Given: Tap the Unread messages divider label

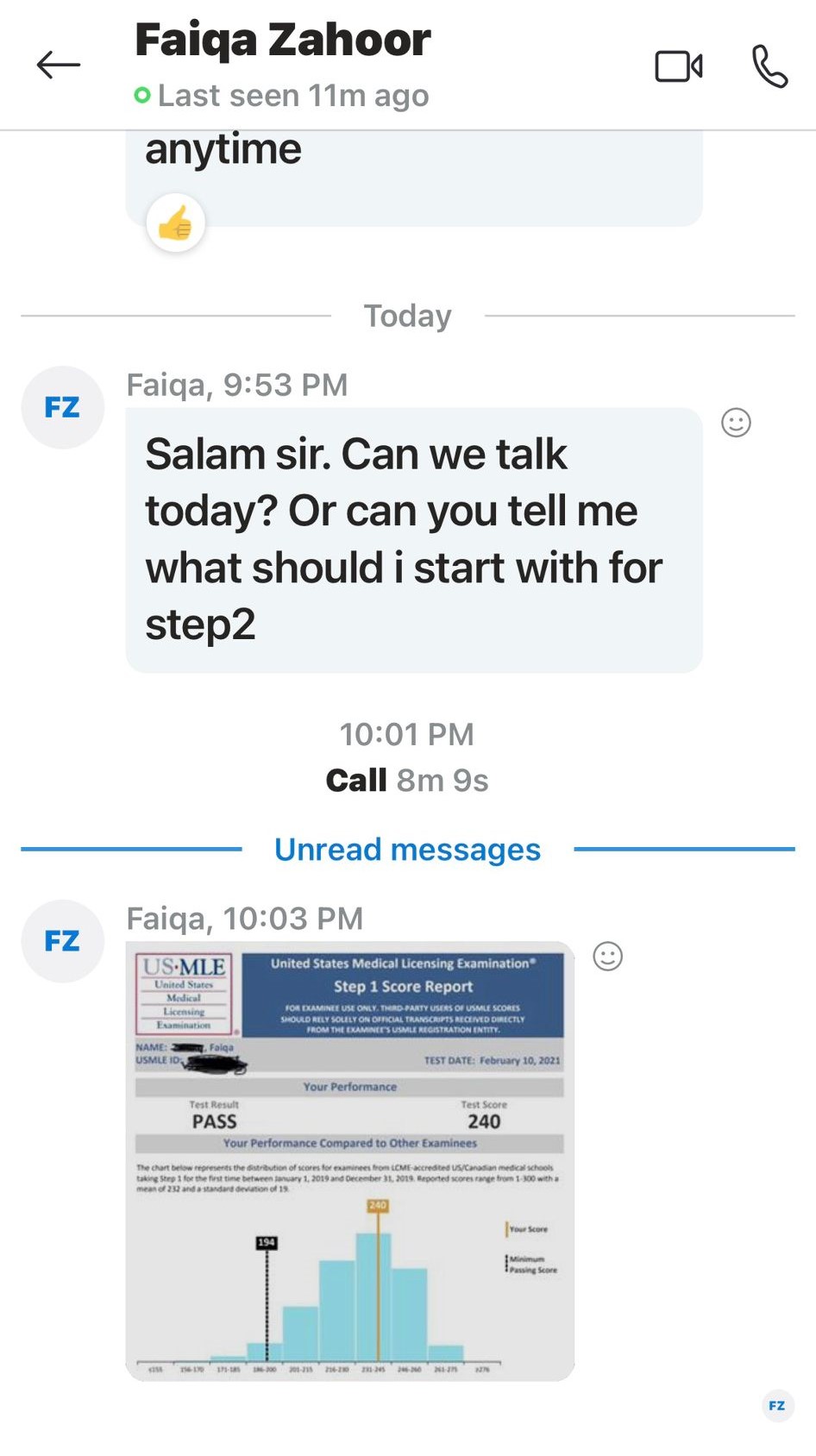Looking at the screenshot, I should tap(407, 850).
